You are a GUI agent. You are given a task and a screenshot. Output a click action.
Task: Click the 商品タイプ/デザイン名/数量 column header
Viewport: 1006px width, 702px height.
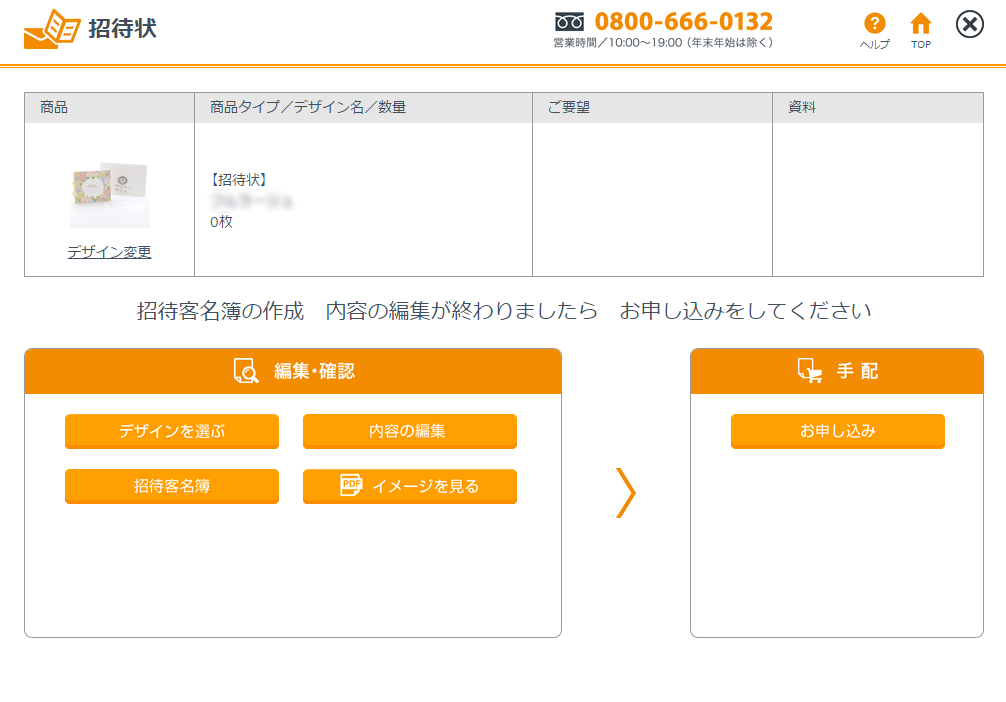tap(308, 107)
